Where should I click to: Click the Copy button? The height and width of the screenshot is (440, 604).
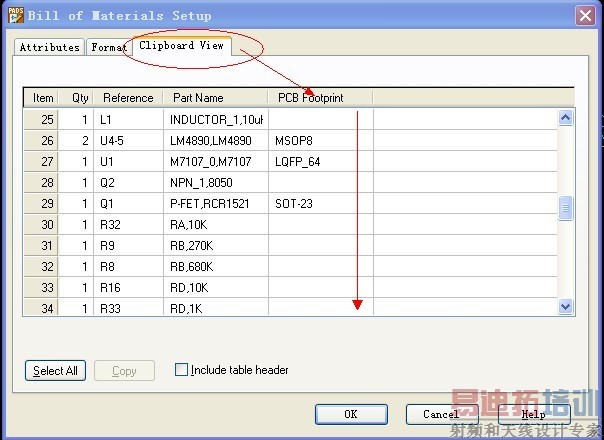(x=124, y=371)
